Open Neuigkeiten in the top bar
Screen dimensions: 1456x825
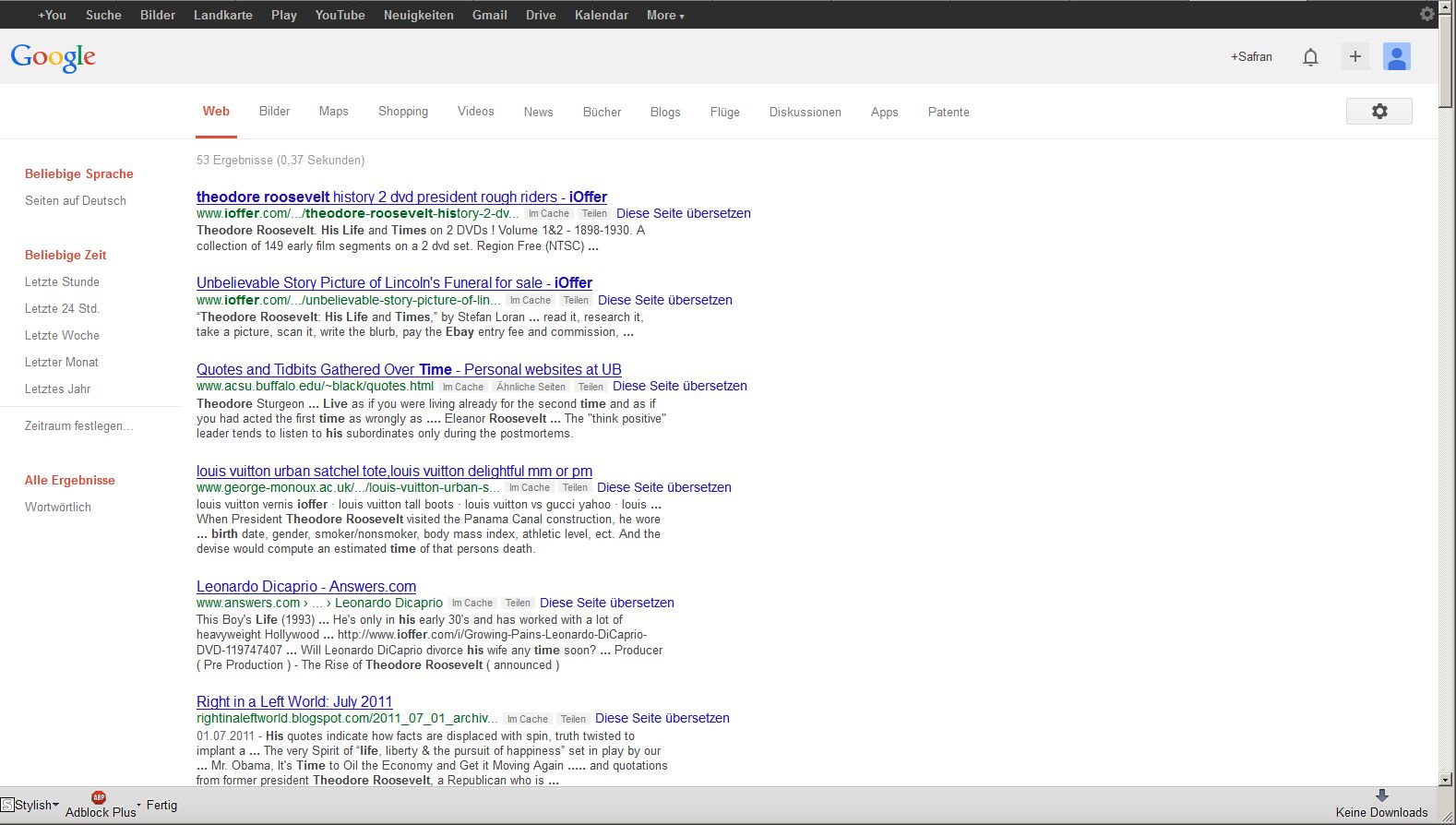coord(419,15)
